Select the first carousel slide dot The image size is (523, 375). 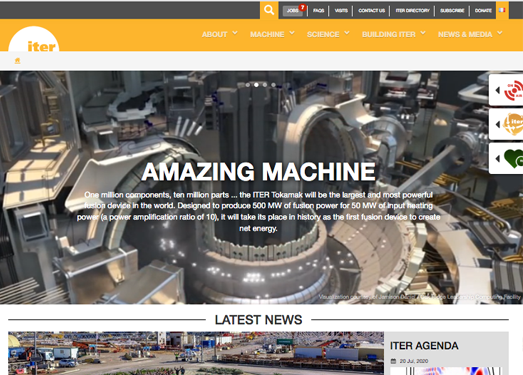coord(247,85)
